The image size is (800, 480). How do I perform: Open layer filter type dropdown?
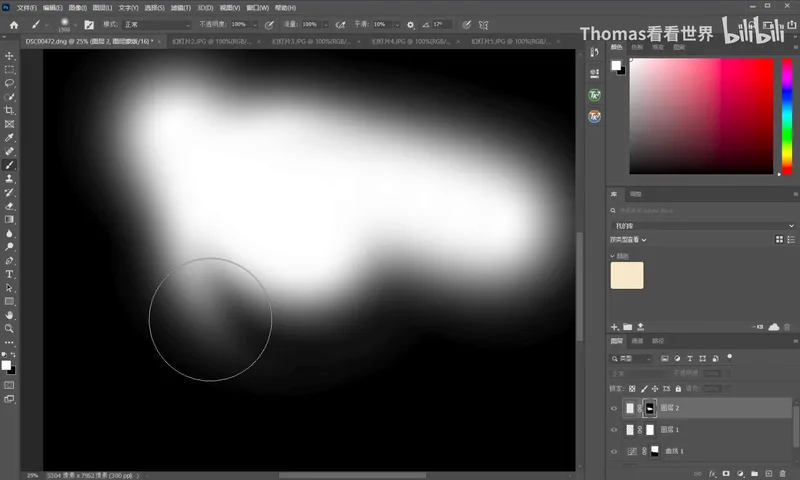pyautogui.click(x=632, y=359)
